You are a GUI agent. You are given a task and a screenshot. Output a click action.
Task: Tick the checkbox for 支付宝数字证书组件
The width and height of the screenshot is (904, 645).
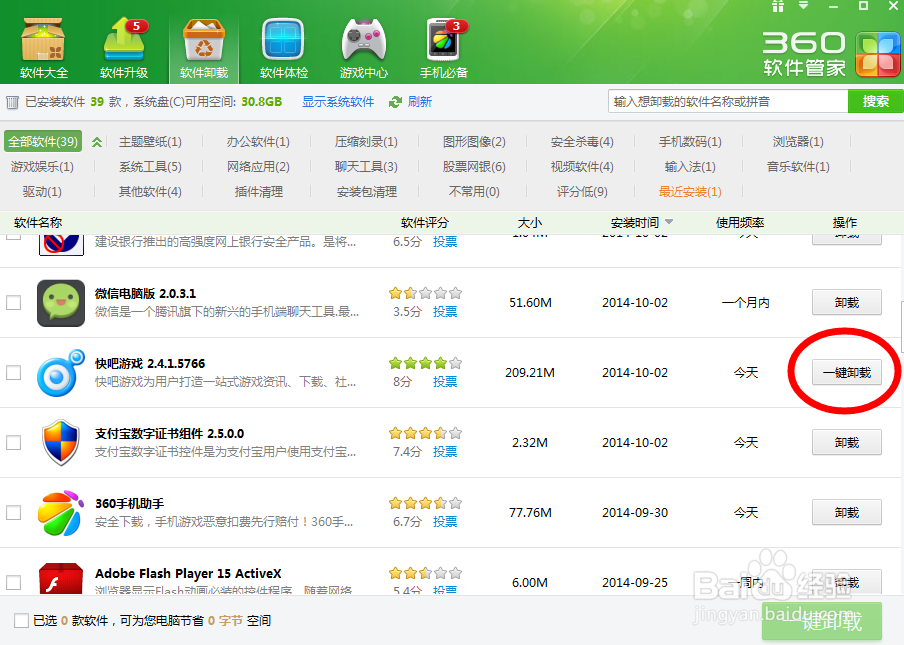(13, 442)
